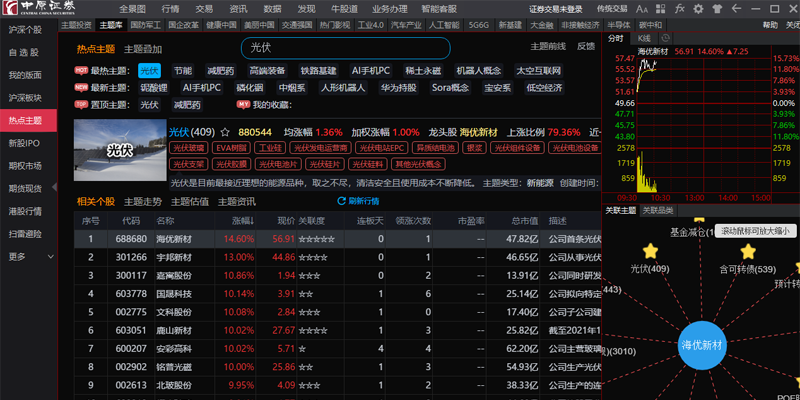Click the 龙头股 海优新材 name
Image resolution: width=800 pixels, height=400 pixels.
[x=478, y=133]
